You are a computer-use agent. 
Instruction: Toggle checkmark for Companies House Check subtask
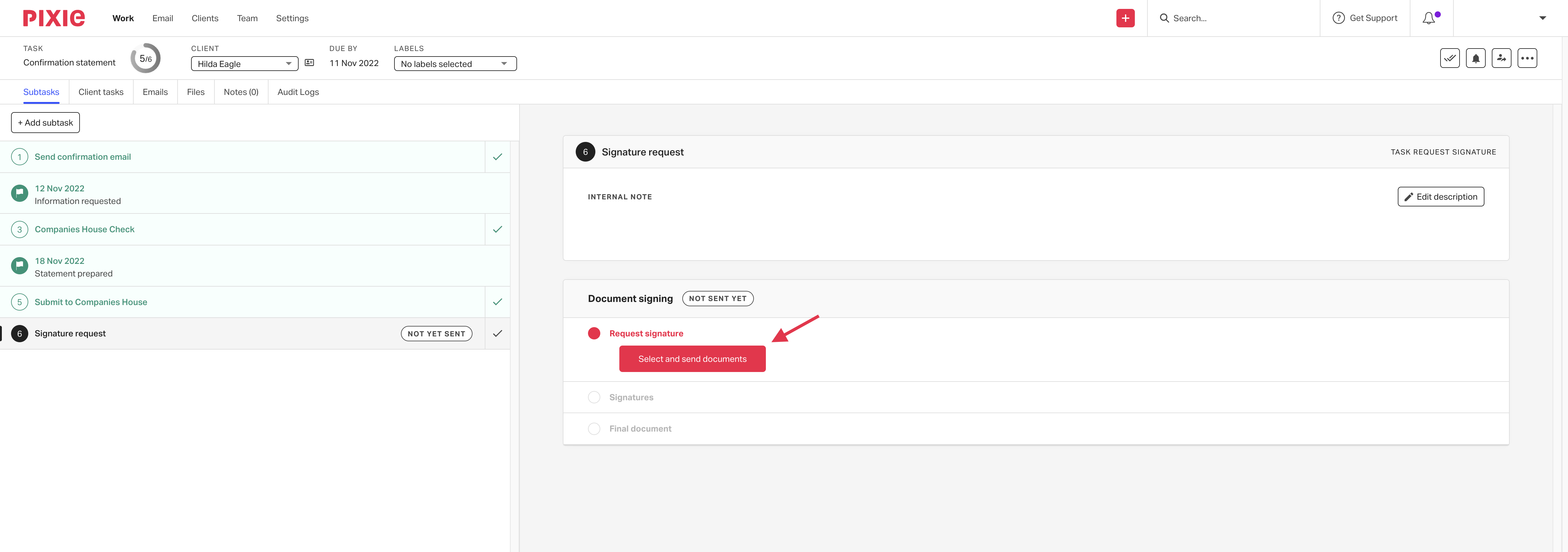(x=497, y=229)
